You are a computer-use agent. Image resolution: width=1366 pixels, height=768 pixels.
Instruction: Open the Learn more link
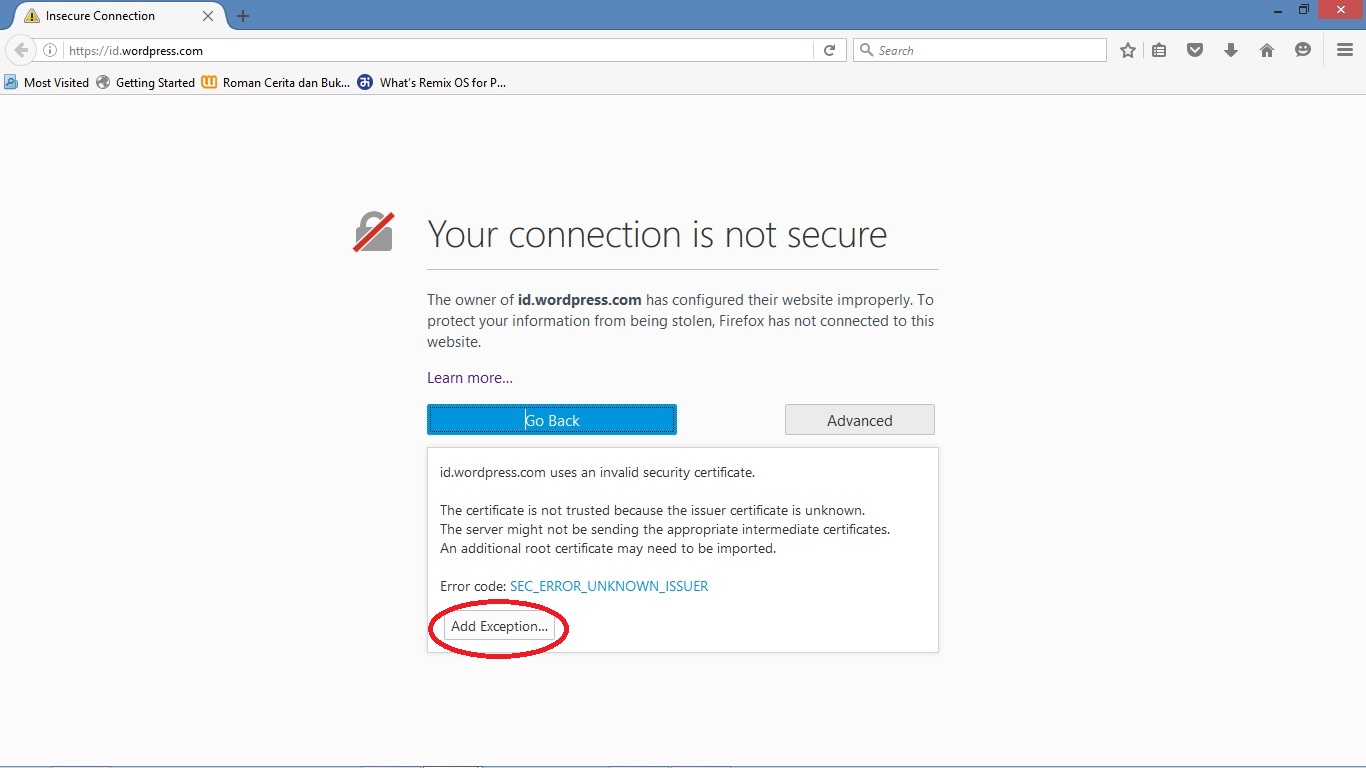[x=469, y=377]
